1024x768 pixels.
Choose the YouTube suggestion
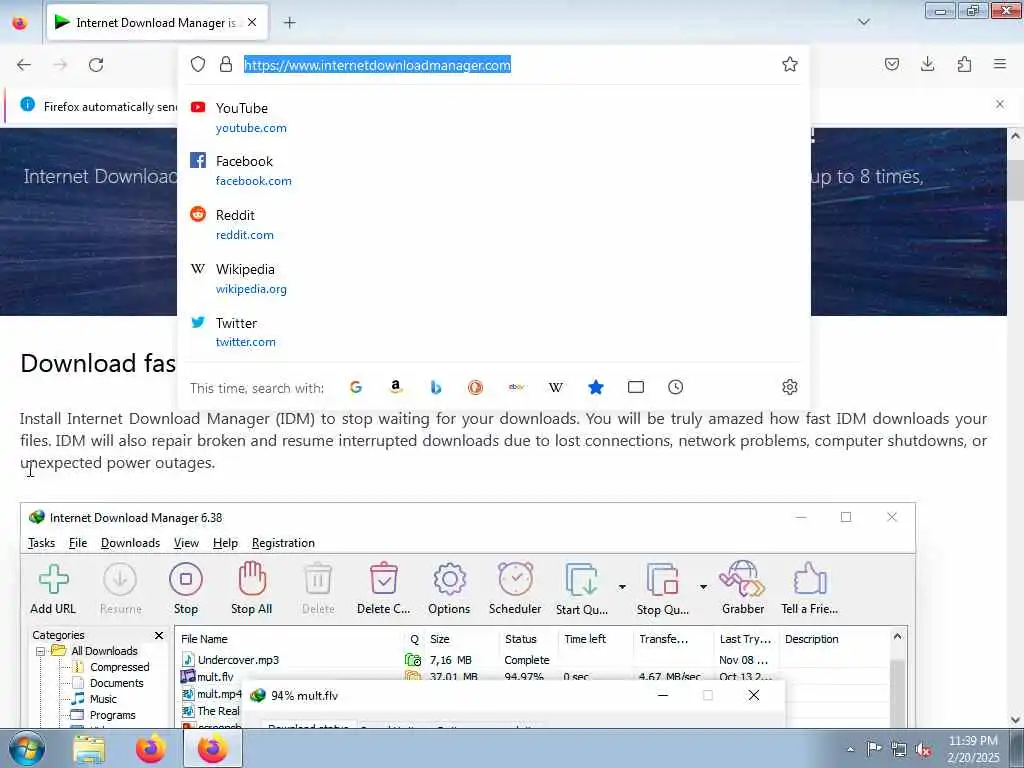click(x=493, y=117)
